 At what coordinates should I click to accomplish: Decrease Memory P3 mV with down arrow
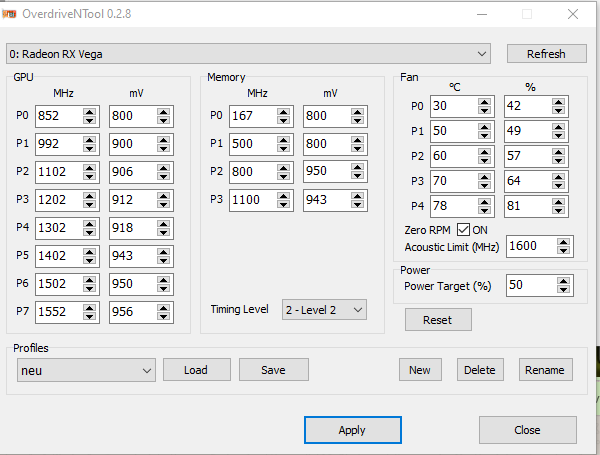357,204
